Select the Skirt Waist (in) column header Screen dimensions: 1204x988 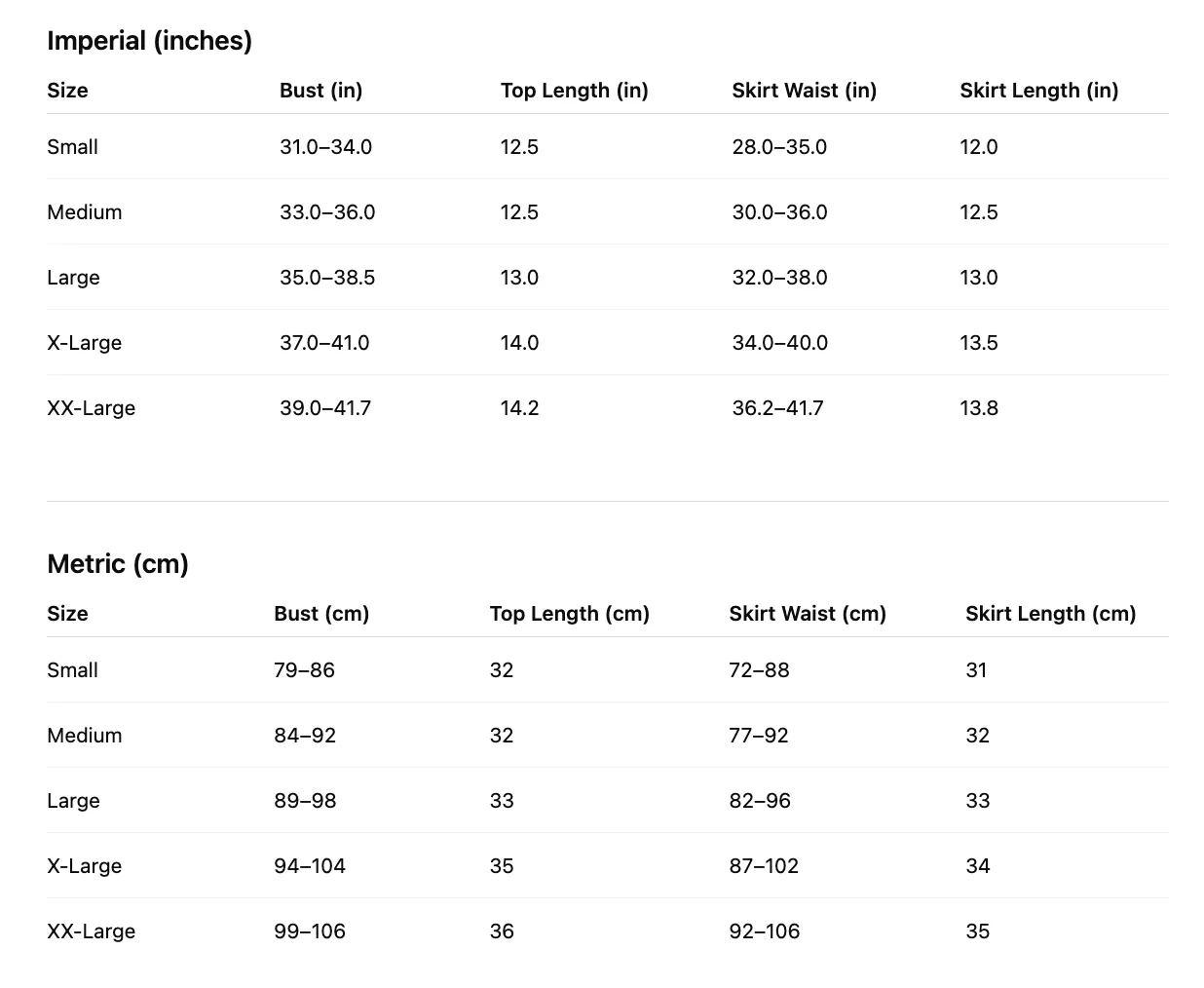[804, 91]
